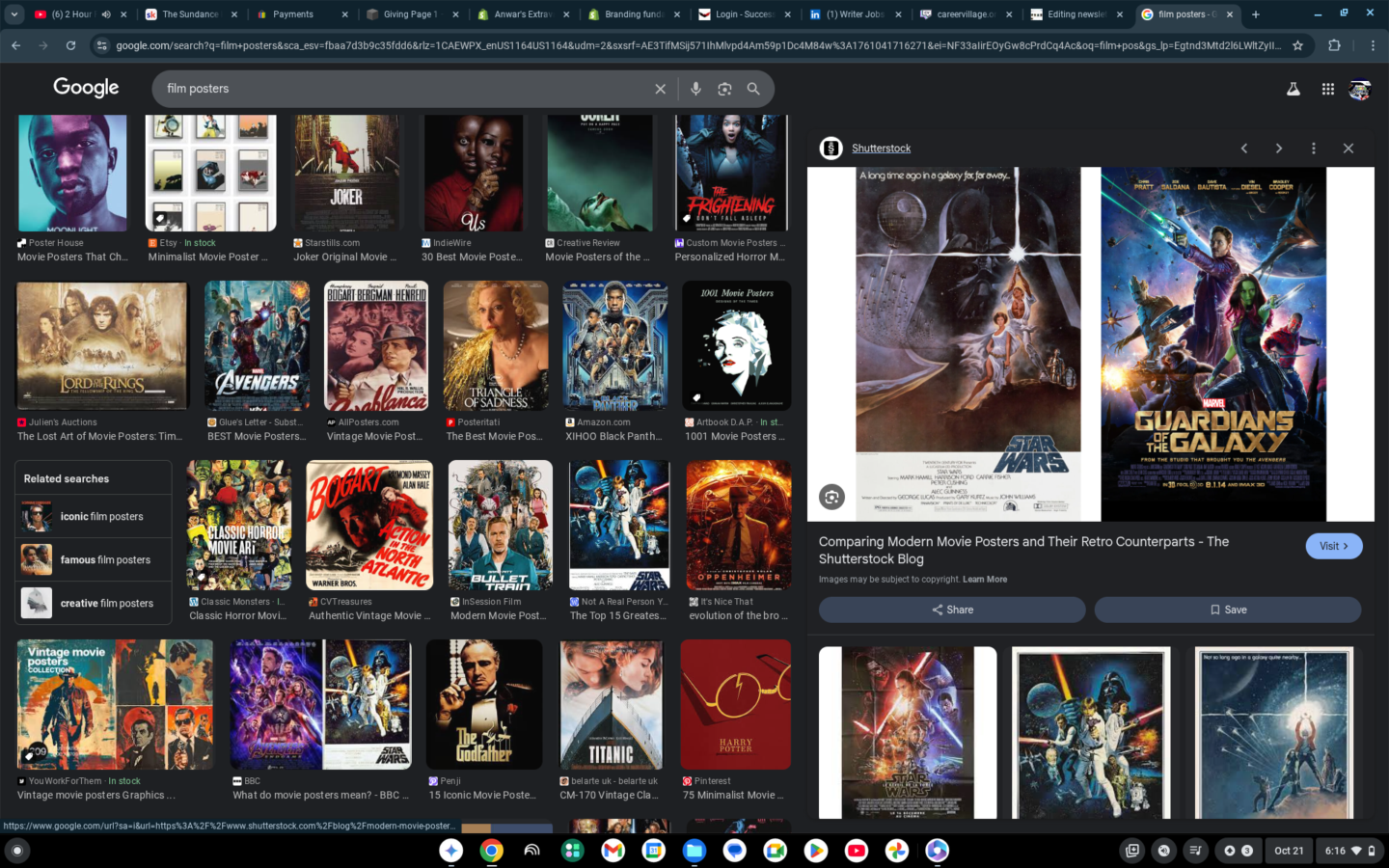The width and height of the screenshot is (1389, 868).
Task: Save the Shutterstock image
Action: click(x=1227, y=610)
